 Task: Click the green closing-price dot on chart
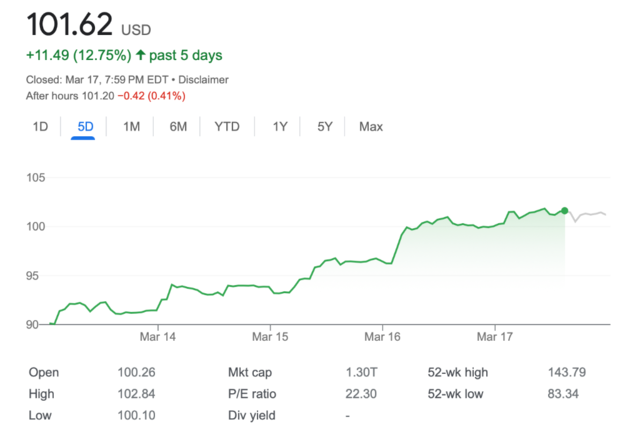[565, 211]
